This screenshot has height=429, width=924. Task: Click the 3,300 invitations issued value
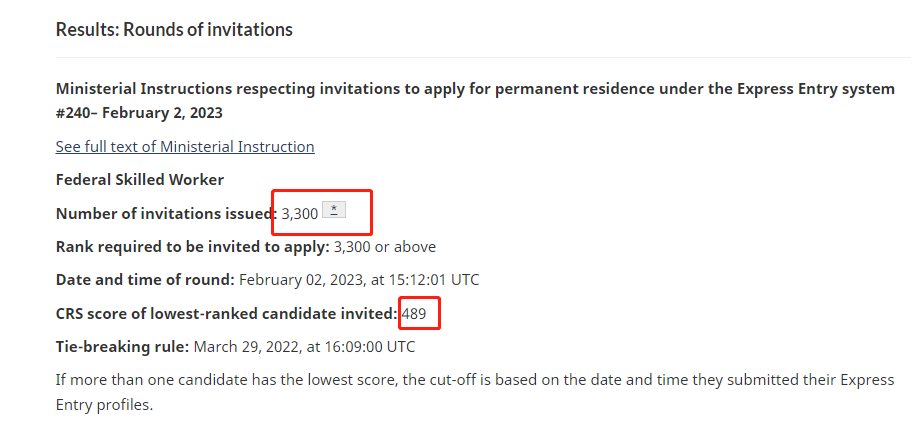300,214
